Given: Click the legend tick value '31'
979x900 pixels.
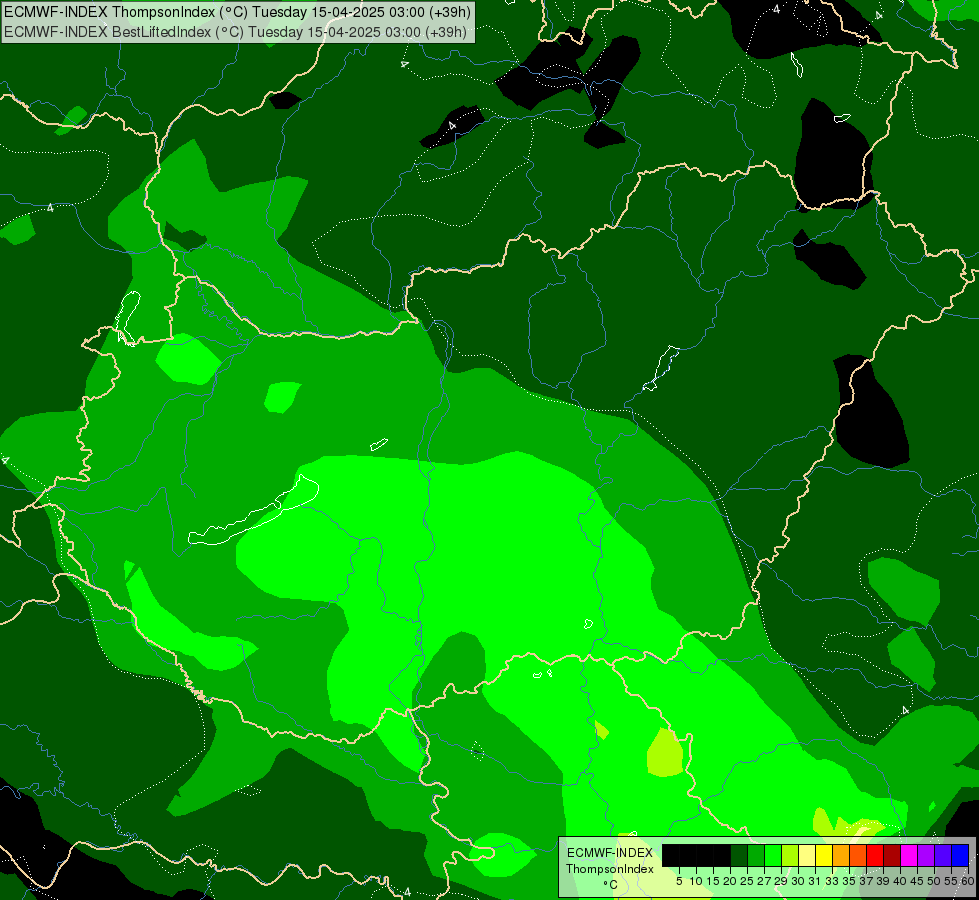Looking at the screenshot, I should click(815, 881).
